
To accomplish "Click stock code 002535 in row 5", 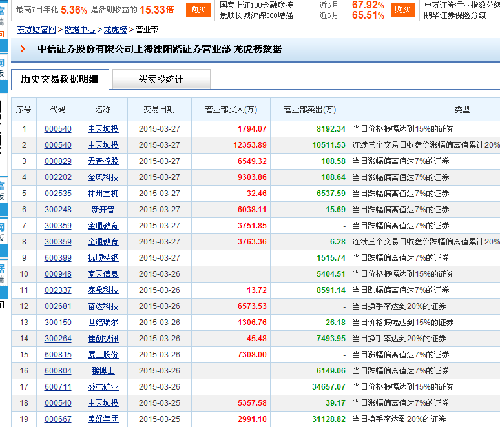I will [x=58, y=193].
